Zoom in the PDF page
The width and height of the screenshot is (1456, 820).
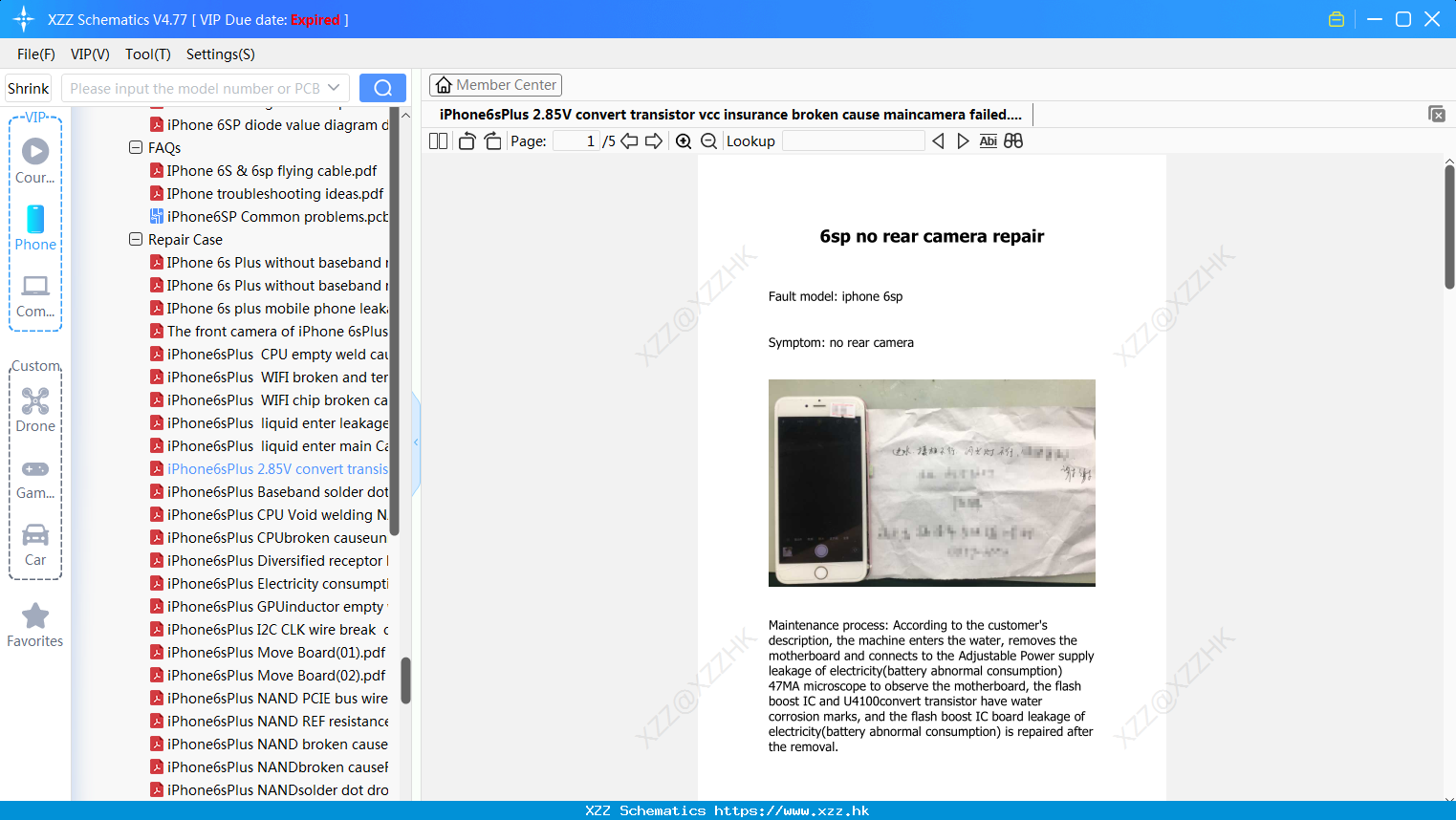[684, 140]
